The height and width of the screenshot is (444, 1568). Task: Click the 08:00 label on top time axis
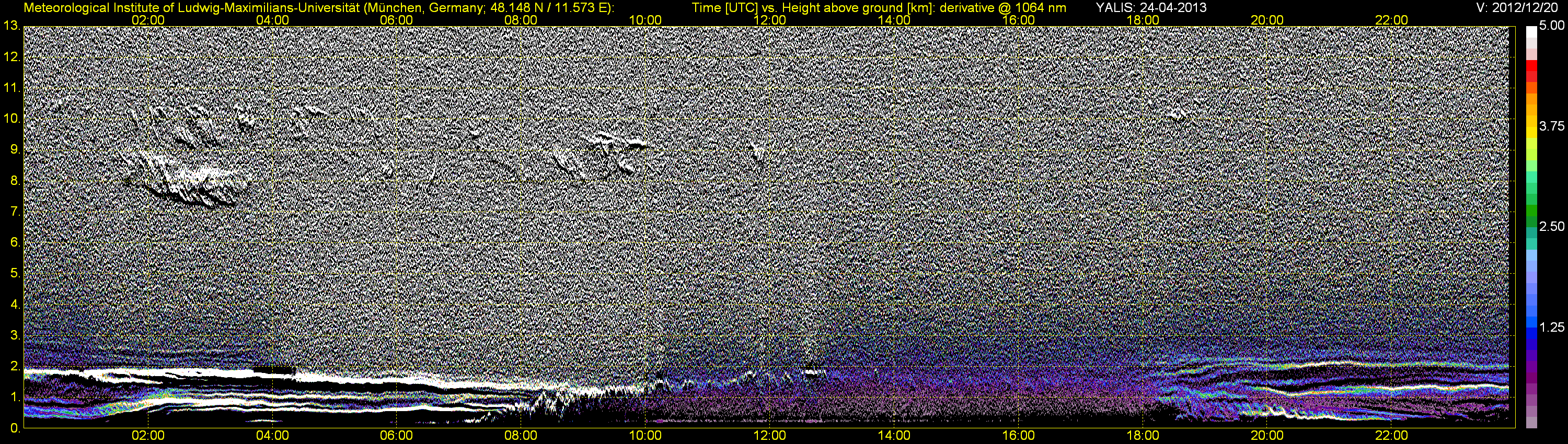(x=521, y=20)
